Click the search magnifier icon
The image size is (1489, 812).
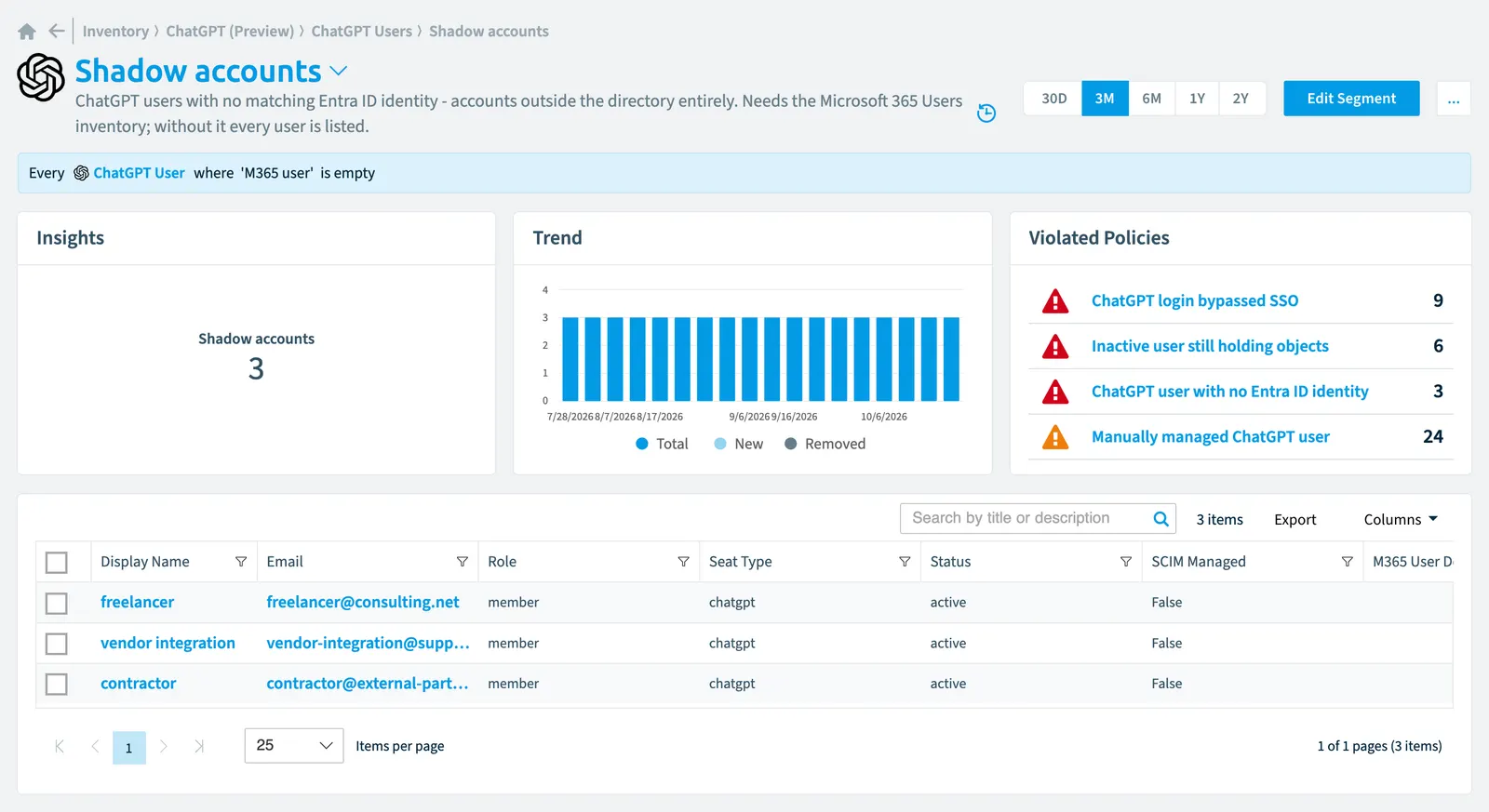click(1160, 519)
